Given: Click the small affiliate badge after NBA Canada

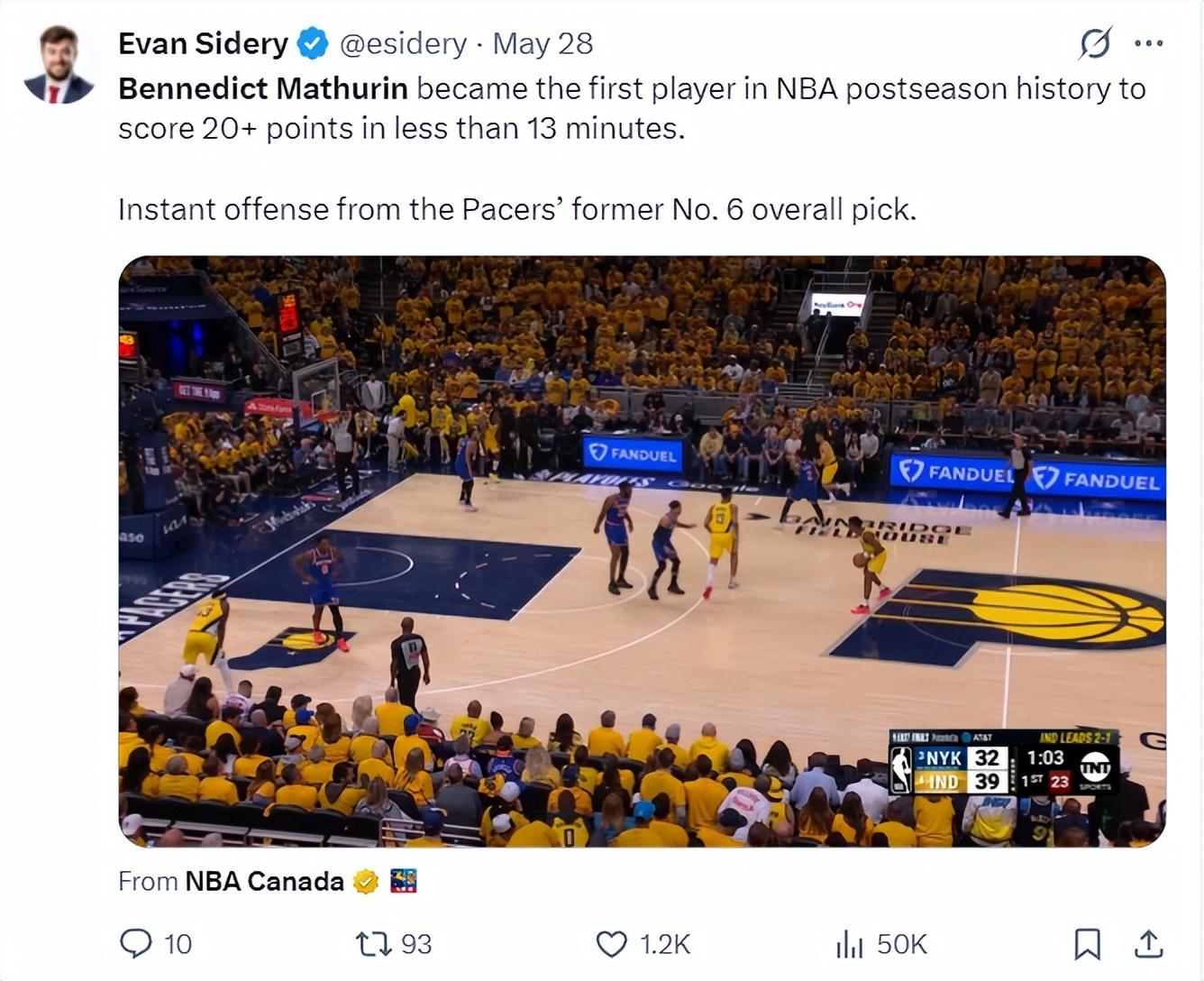Looking at the screenshot, I should pos(403,881).
